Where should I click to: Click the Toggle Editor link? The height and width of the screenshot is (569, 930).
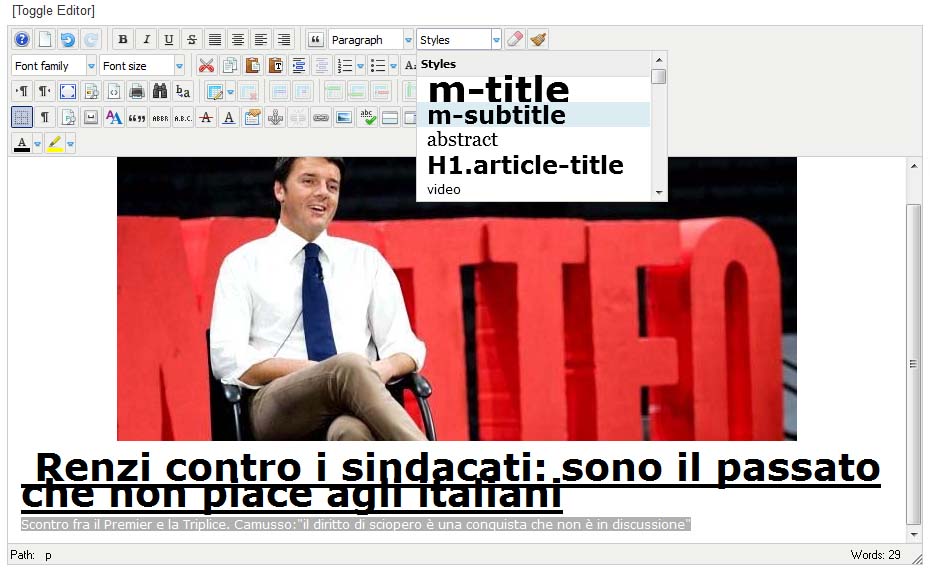click(54, 11)
